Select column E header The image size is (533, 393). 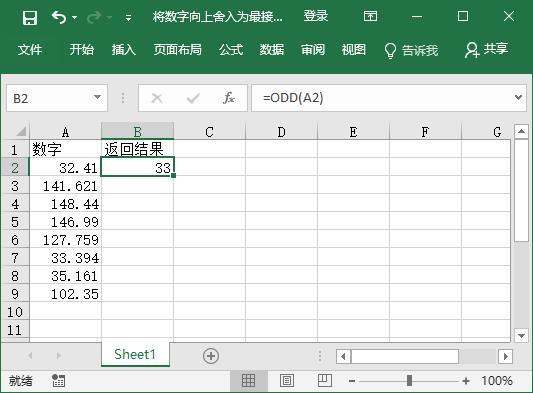tap(354, 132)
